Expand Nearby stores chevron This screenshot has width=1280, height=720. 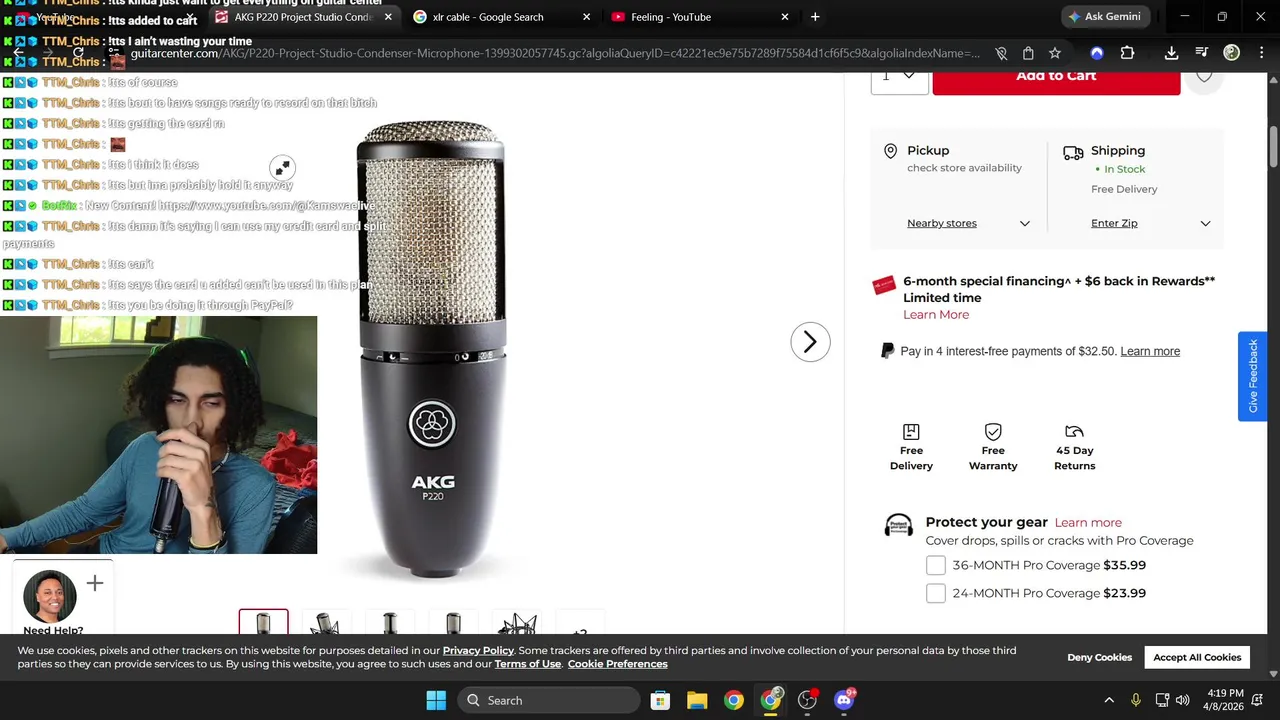(x=1024, y=224)
